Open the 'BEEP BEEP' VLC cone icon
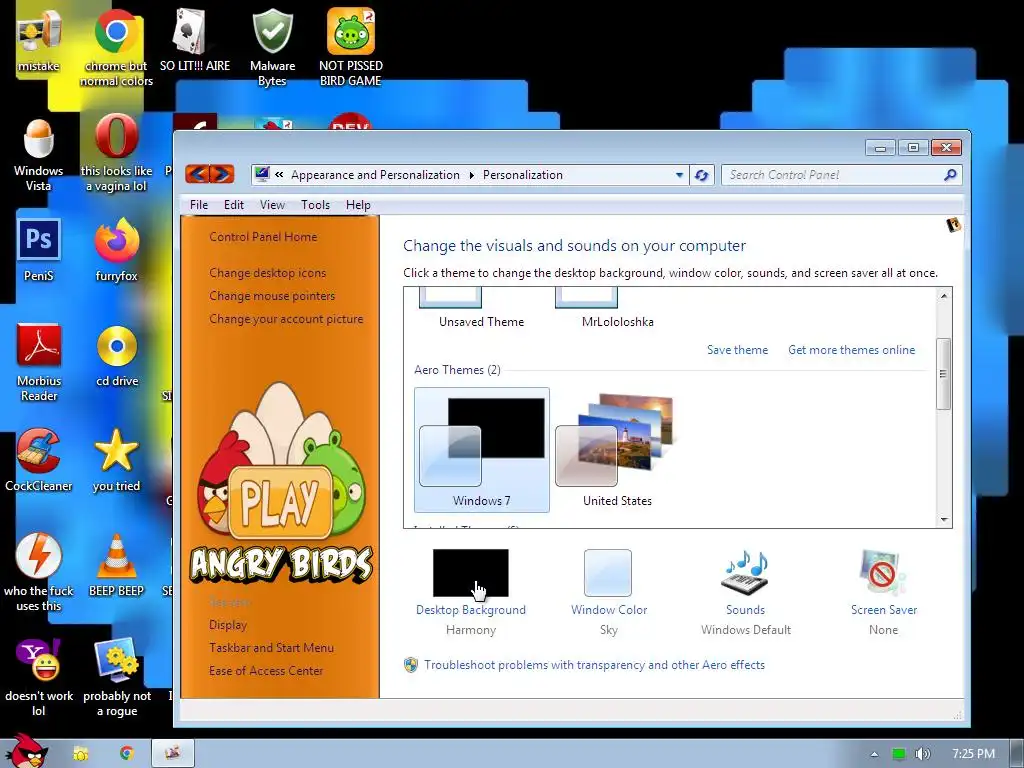This screenshot has width=1024, height=768. point(116,566)
